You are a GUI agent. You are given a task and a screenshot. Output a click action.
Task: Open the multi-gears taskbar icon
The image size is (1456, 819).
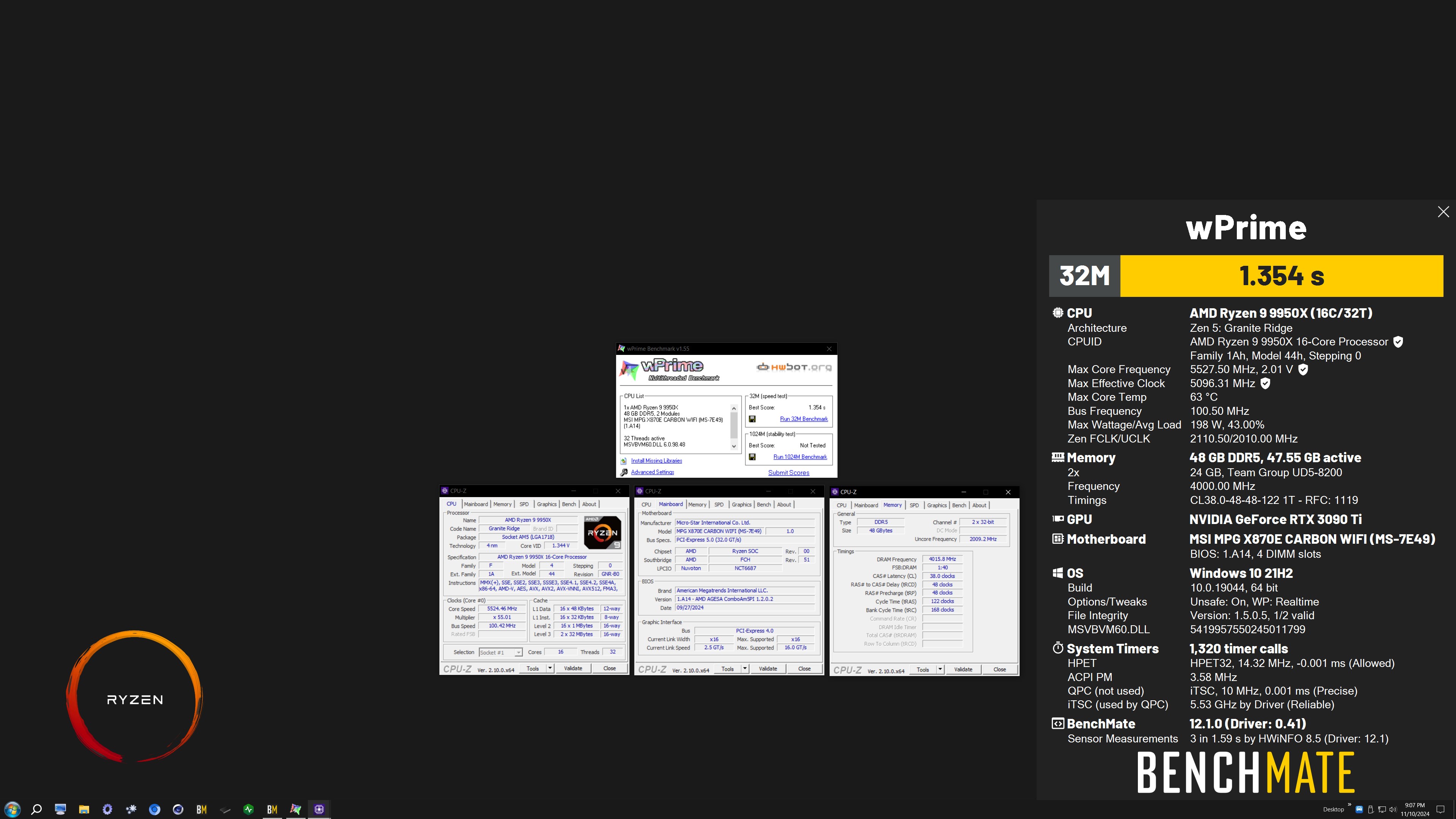[131, 809]
